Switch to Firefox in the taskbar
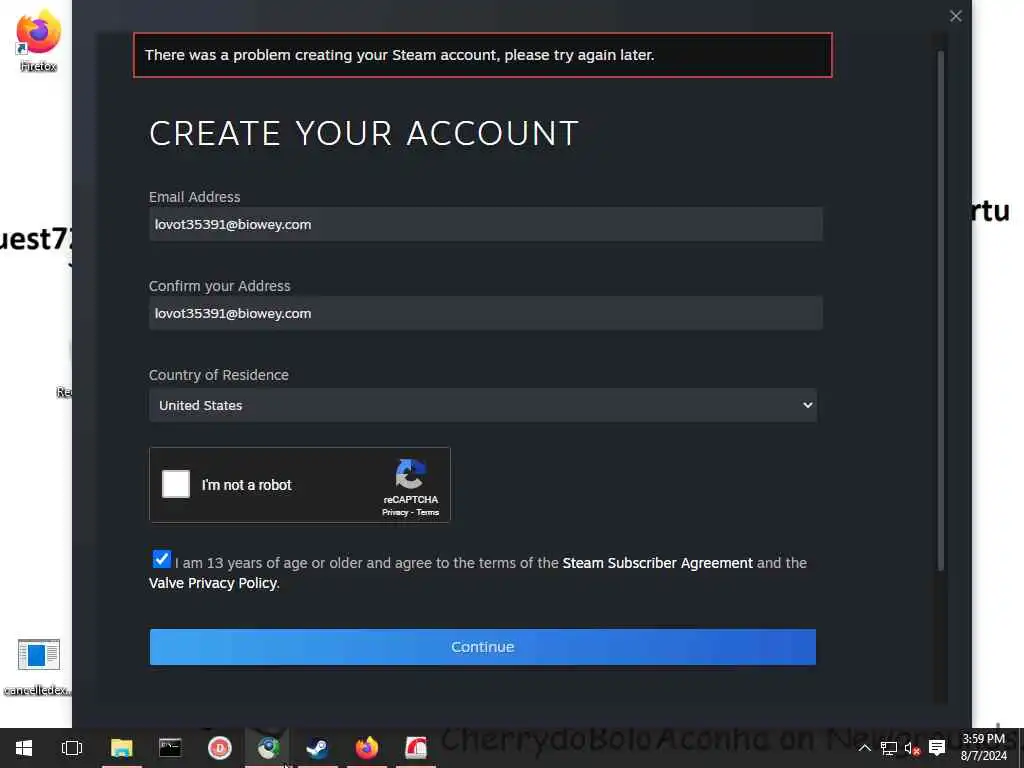The height and width of the screenshot is (768, 1024). [366, 748]
